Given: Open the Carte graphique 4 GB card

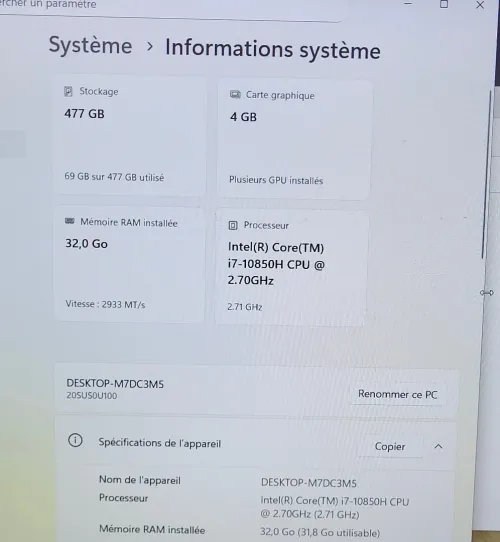Looking at the screenshot, I should (x=294, y=139).
